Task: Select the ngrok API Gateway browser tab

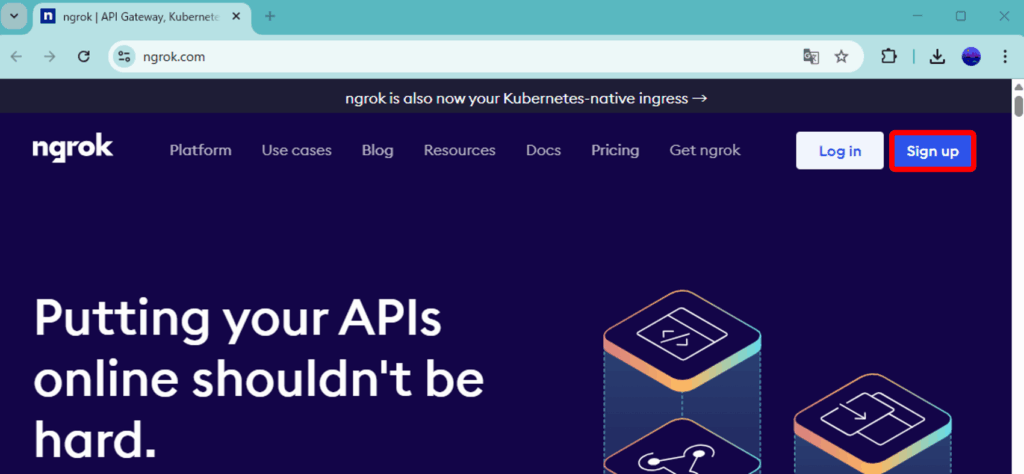Action: point(140,16)
